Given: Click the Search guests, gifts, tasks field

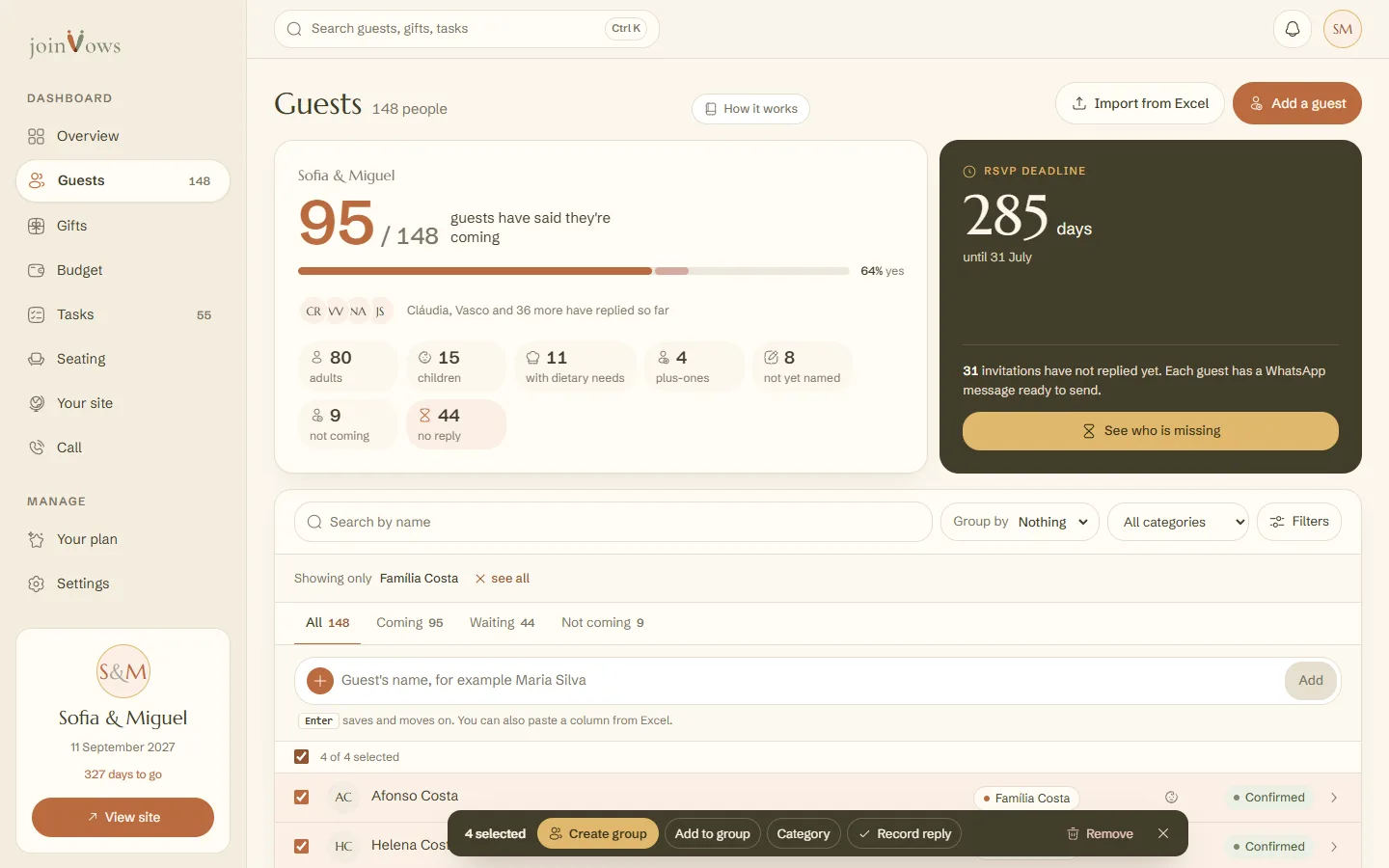Looking at the screenshot, I should [x=467, y=29].
